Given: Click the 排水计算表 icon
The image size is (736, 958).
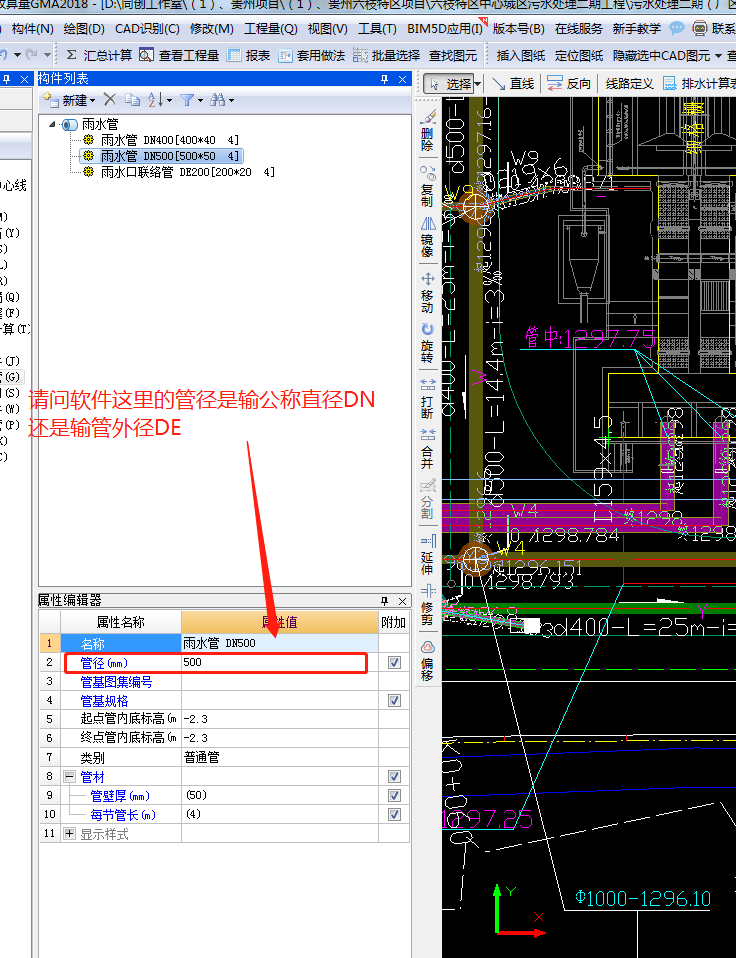Looking at the screenshot, I should pos(671,84).
